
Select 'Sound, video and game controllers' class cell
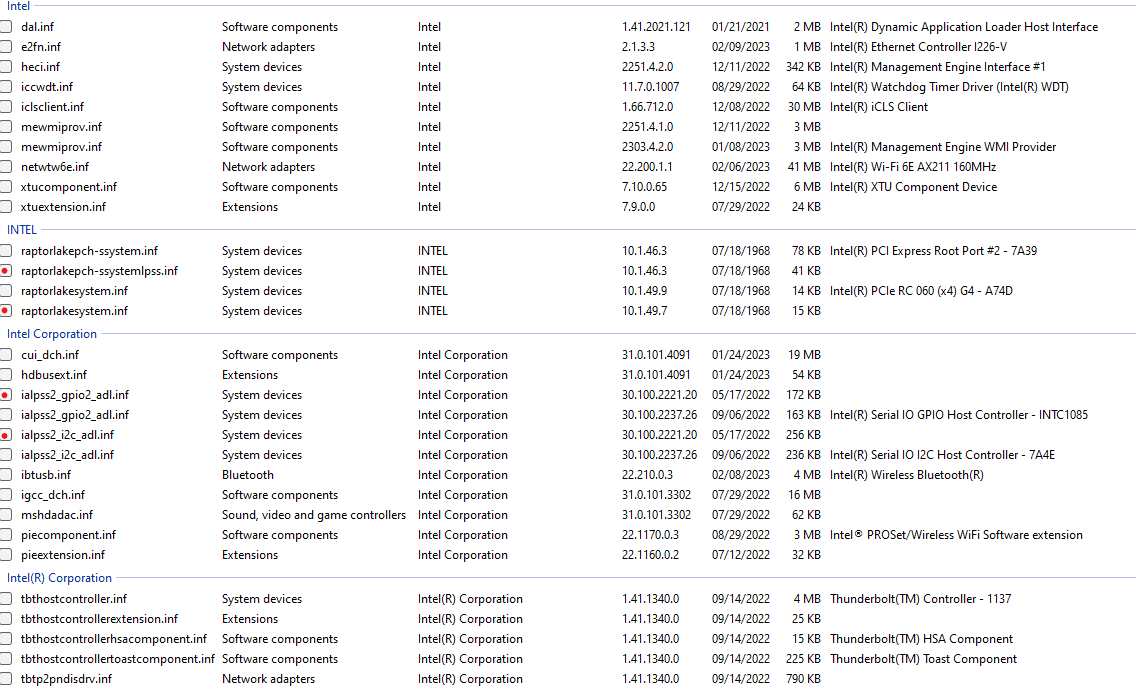(x=314, y=515)
